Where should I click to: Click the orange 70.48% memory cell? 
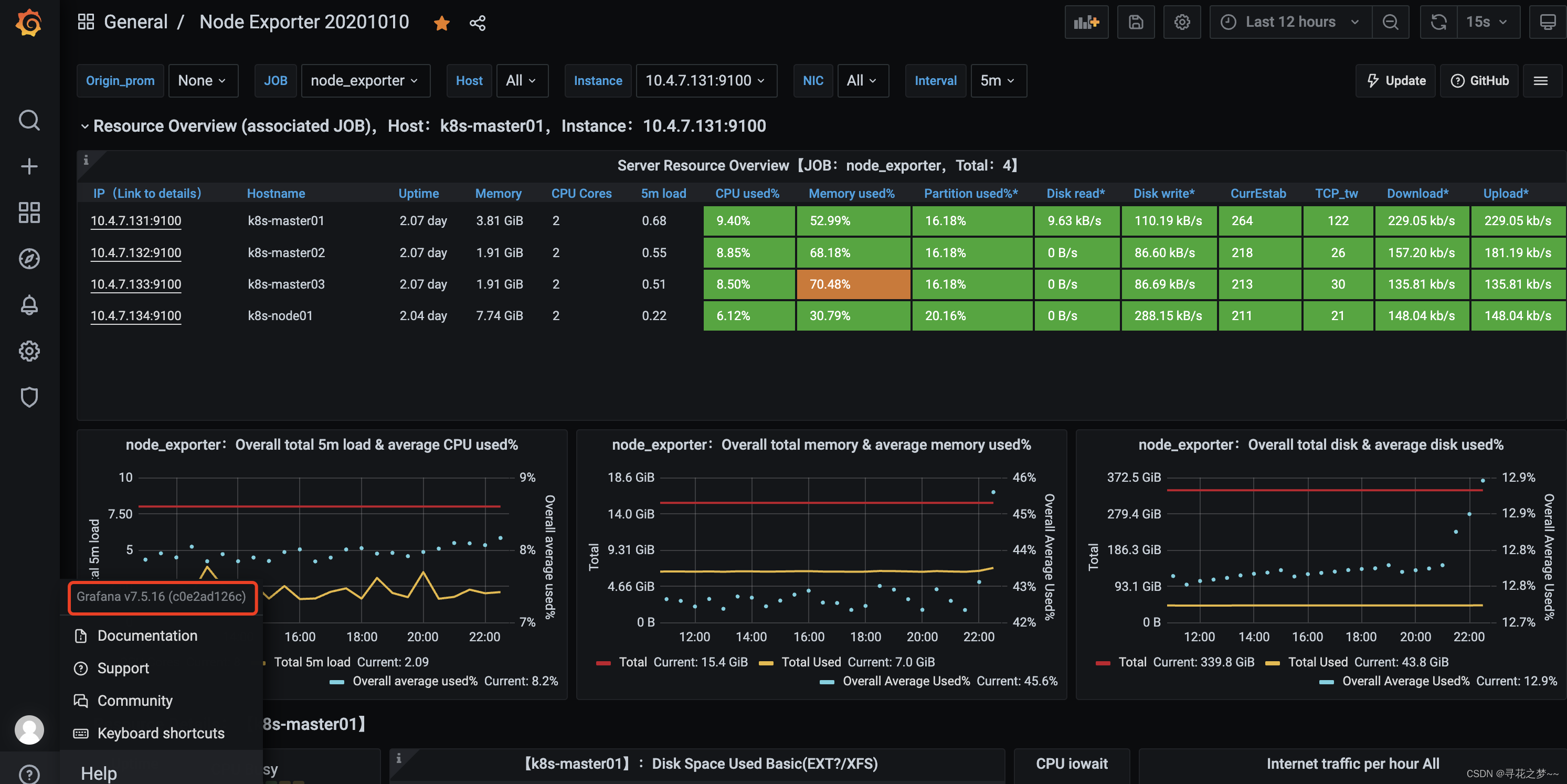click(x=853, y=284)
